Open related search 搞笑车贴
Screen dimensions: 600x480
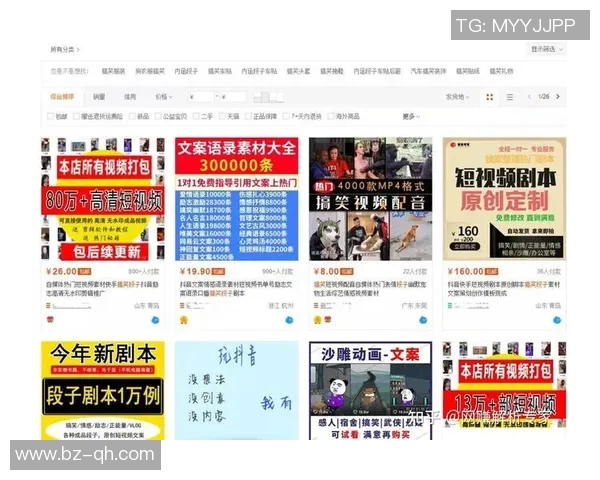(220, 71)
